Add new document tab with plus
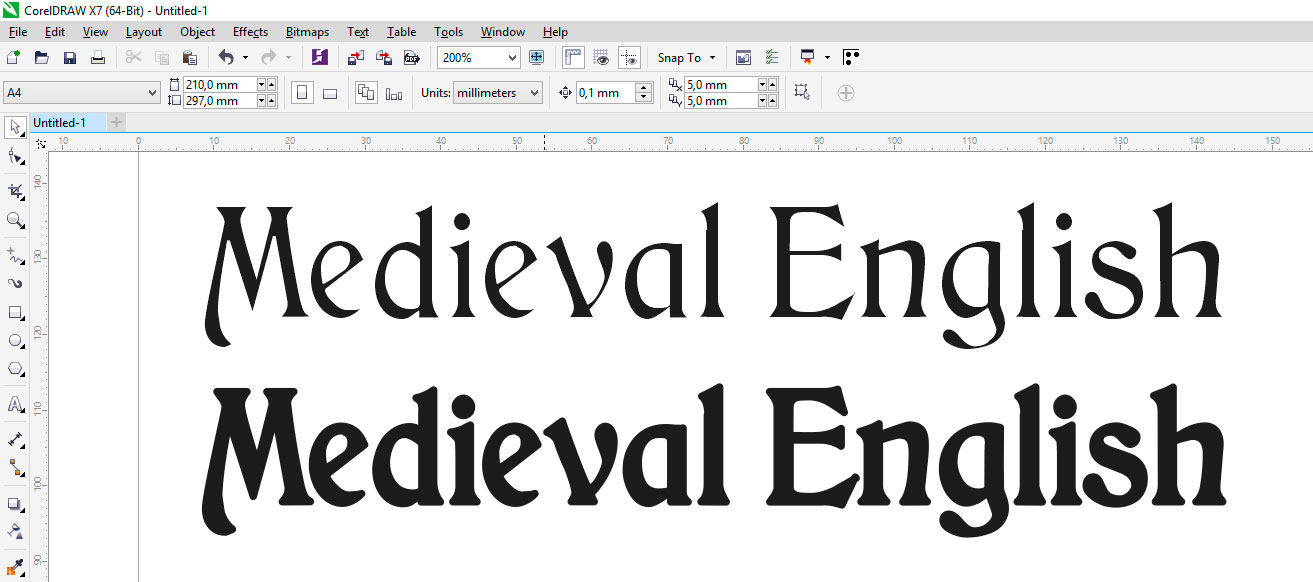 click(117, 122)
